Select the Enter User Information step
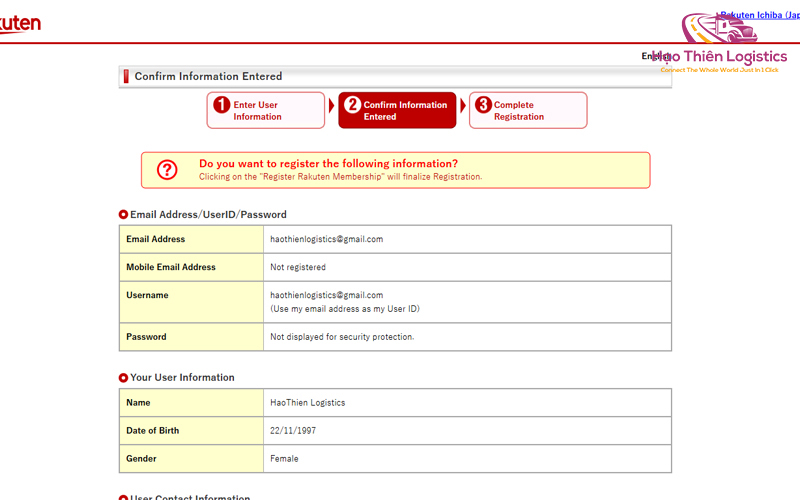This screenshot has height=500, width=800. coord(266,110)
